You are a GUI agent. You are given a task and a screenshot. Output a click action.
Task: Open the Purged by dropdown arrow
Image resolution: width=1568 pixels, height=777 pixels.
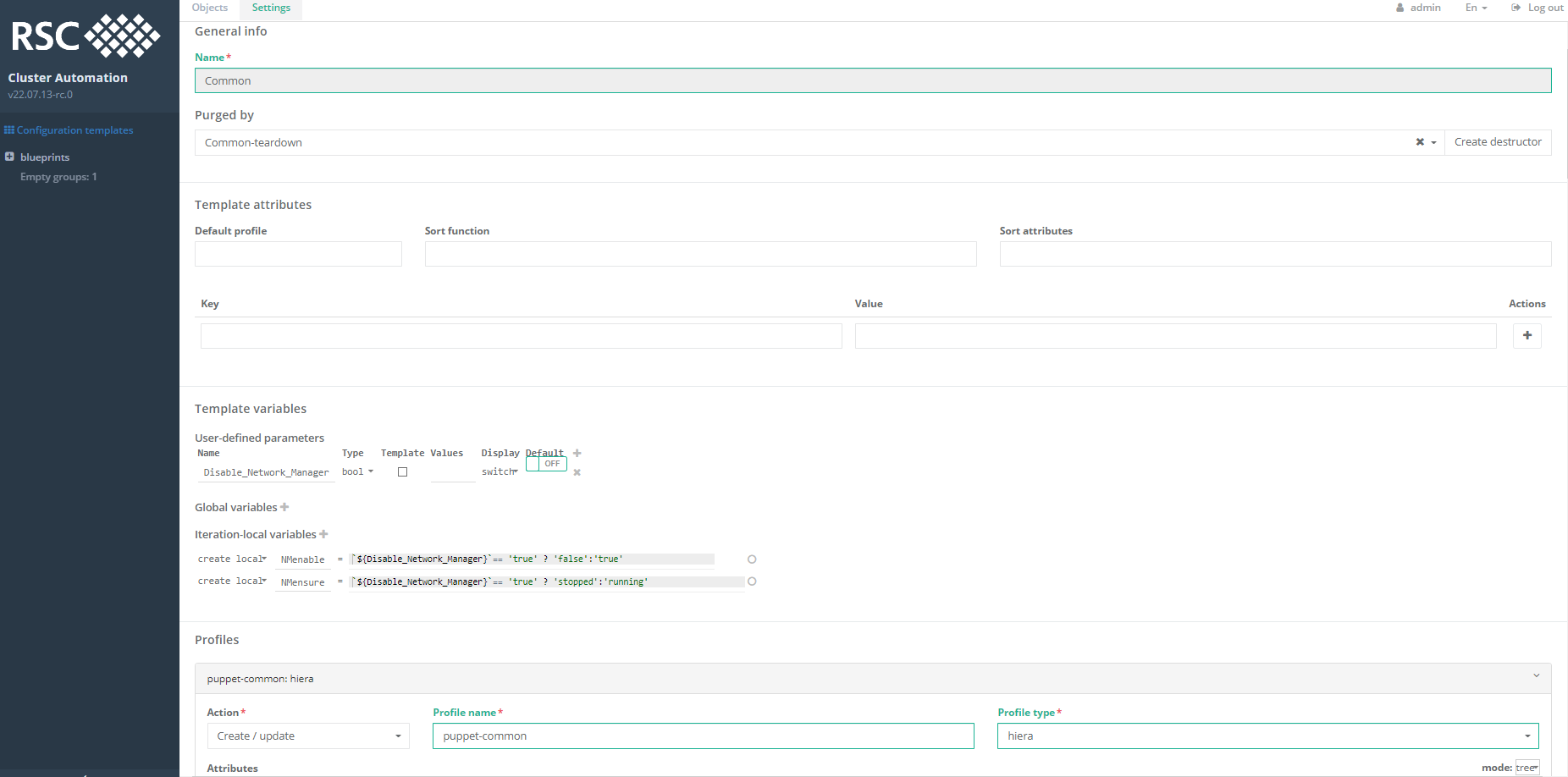point(1433,143)
